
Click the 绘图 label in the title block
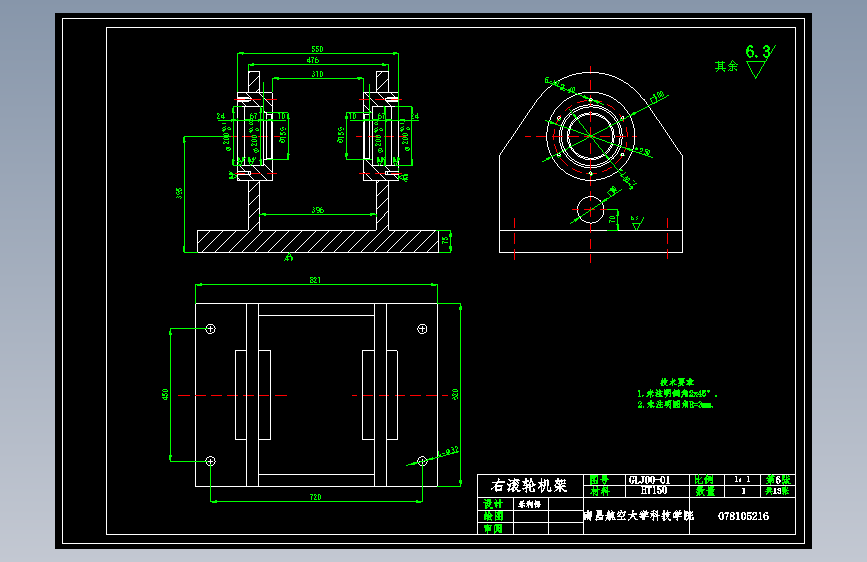click(x=493, y=516)
